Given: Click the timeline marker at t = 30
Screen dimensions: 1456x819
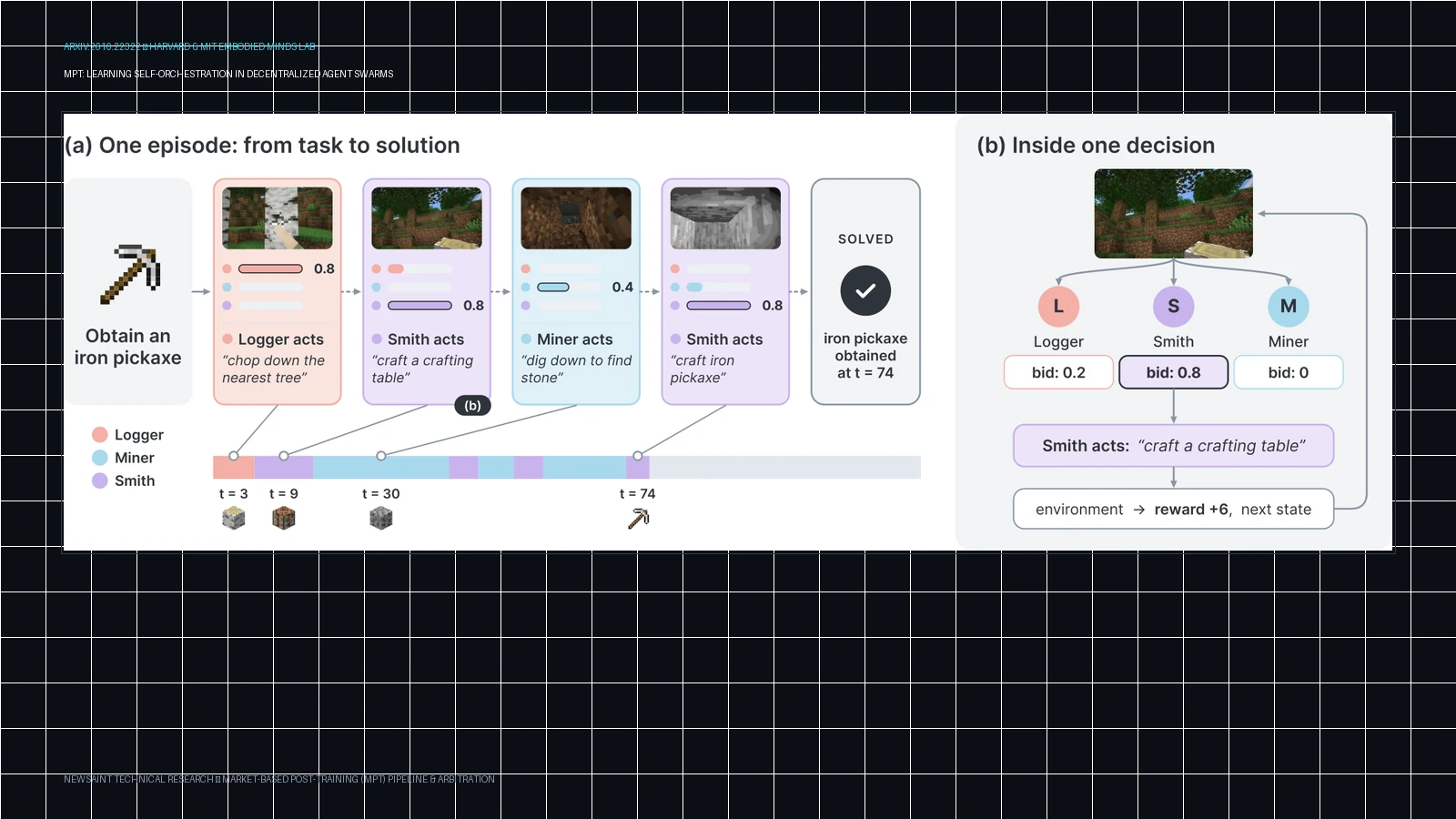Looking at the screenshot, I should pos(381,456).
